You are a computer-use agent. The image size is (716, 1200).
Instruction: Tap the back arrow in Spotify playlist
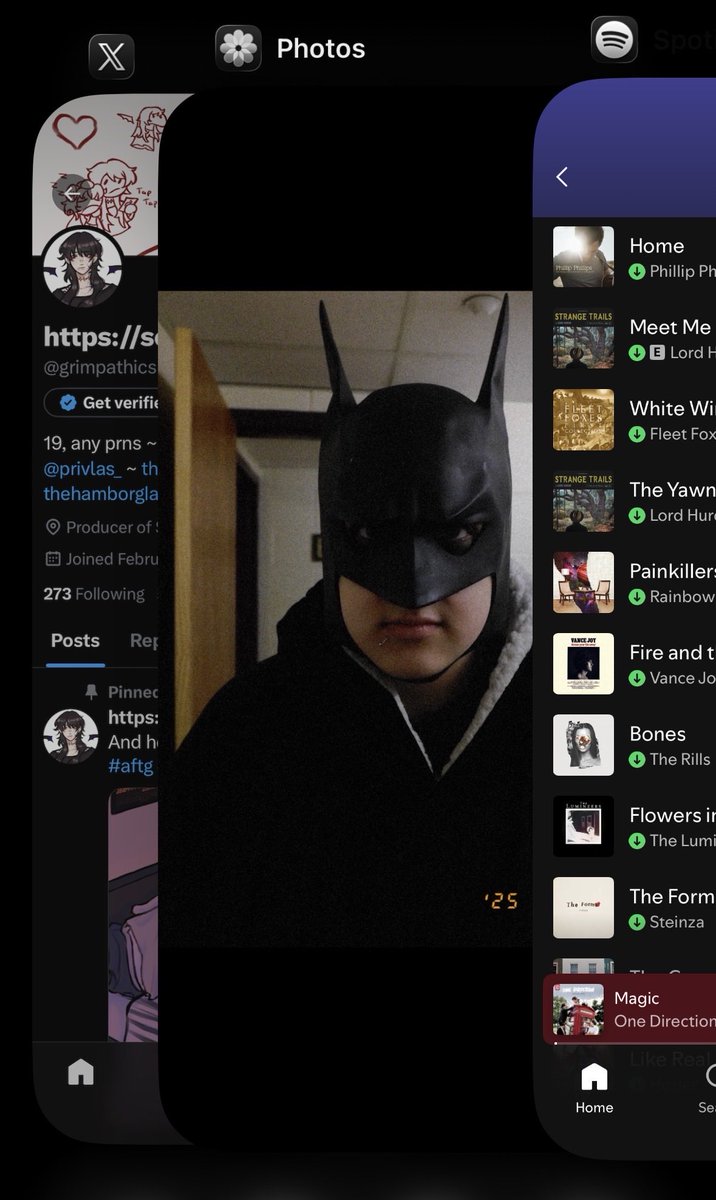[562, 177]
